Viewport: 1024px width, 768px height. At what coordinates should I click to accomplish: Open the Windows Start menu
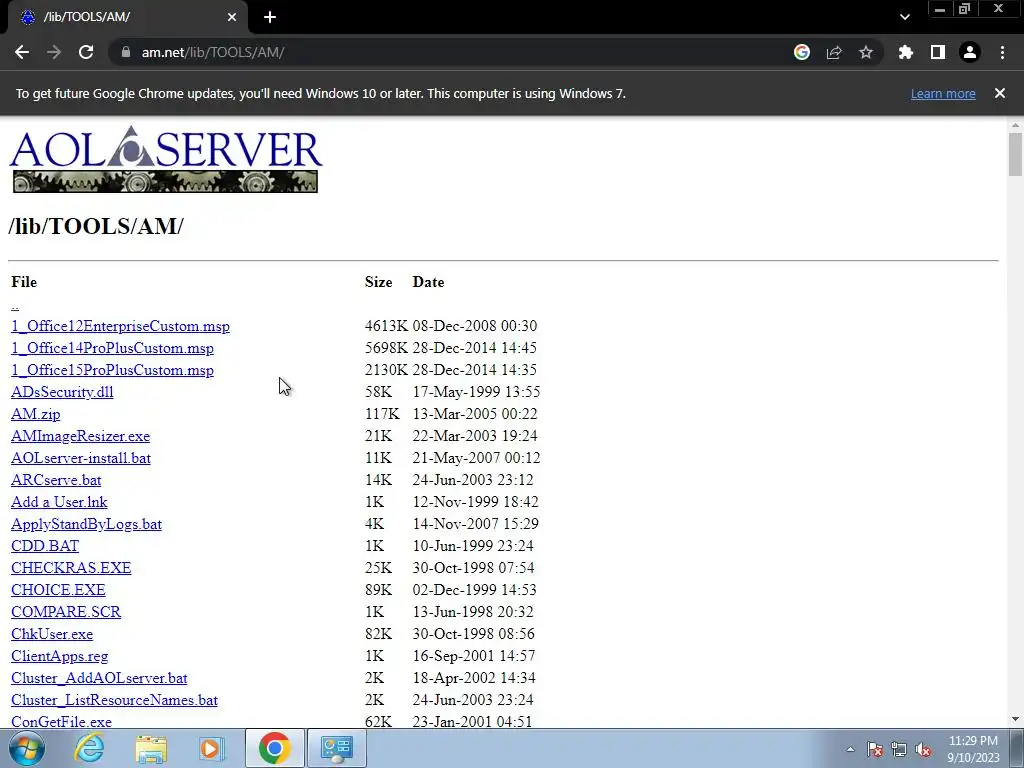27,748
